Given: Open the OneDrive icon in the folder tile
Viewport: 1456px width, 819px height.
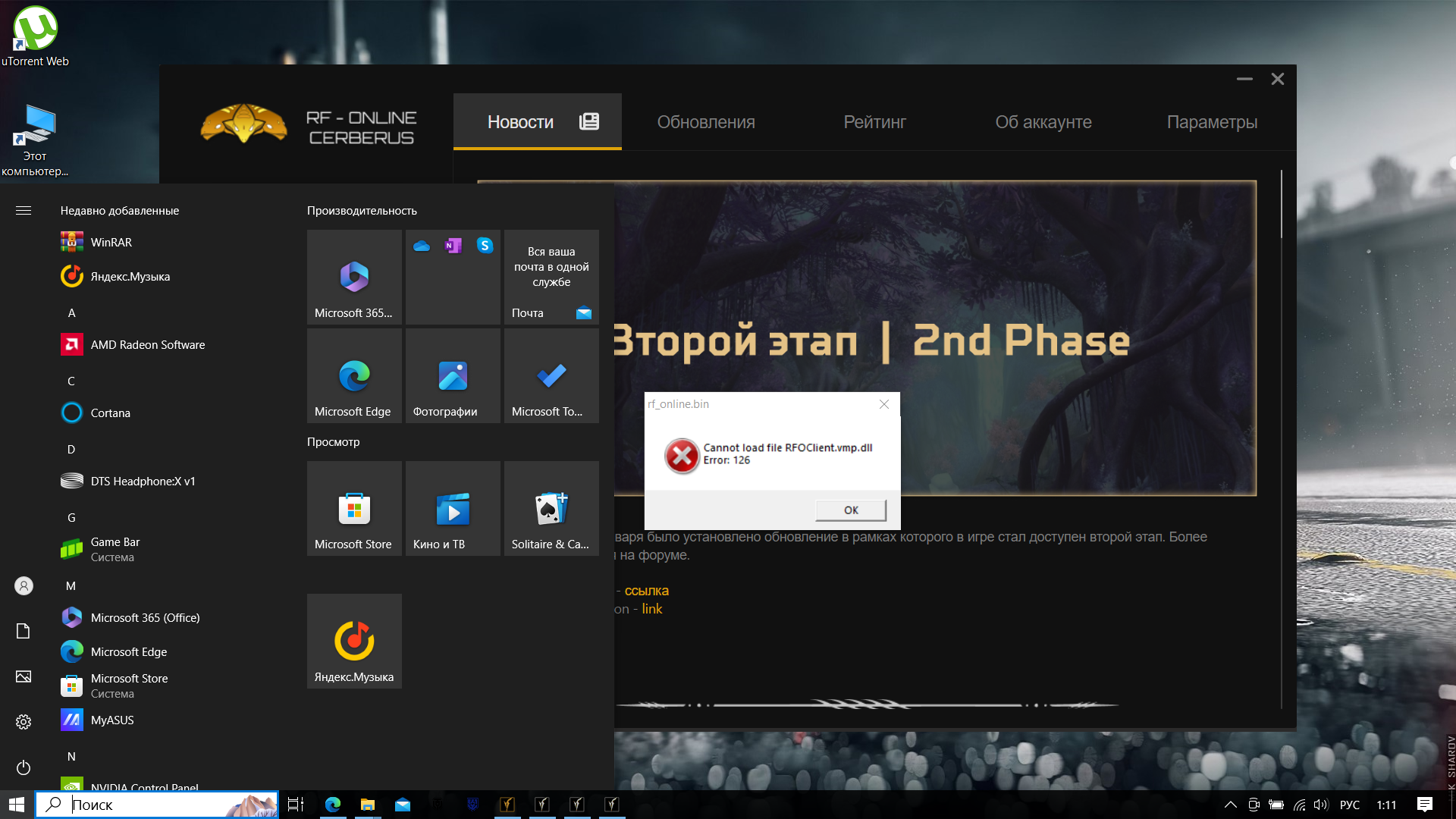Looking at the screenshot, I should (x=422, y=246).
